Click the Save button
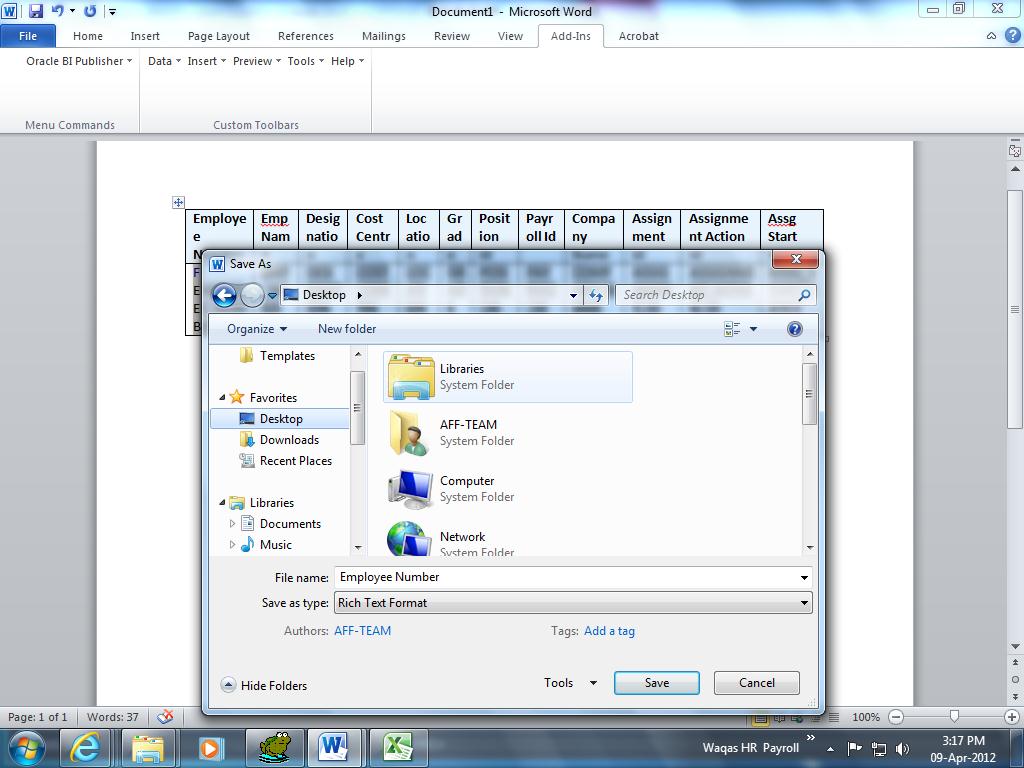The height and width of the screenshot is (768, 1024). coord(656,682)
